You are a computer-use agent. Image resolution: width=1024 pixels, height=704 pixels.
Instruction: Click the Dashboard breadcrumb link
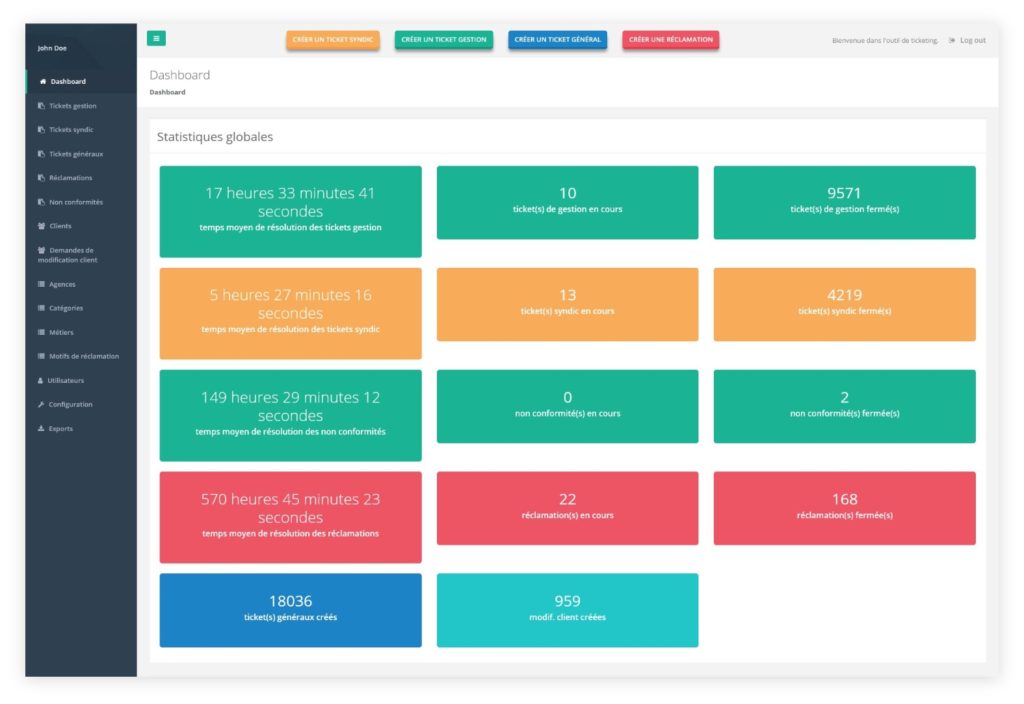point(167,92)
